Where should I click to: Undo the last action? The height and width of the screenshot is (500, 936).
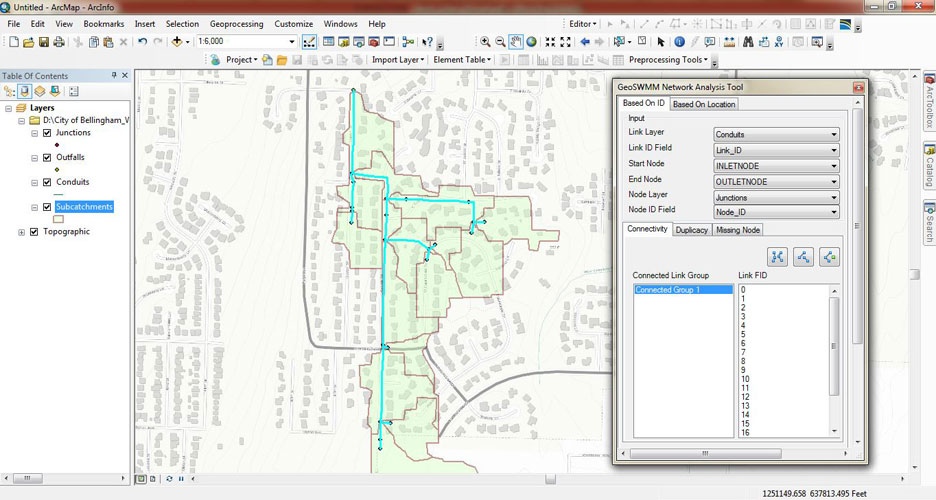(x=142, y=42)
